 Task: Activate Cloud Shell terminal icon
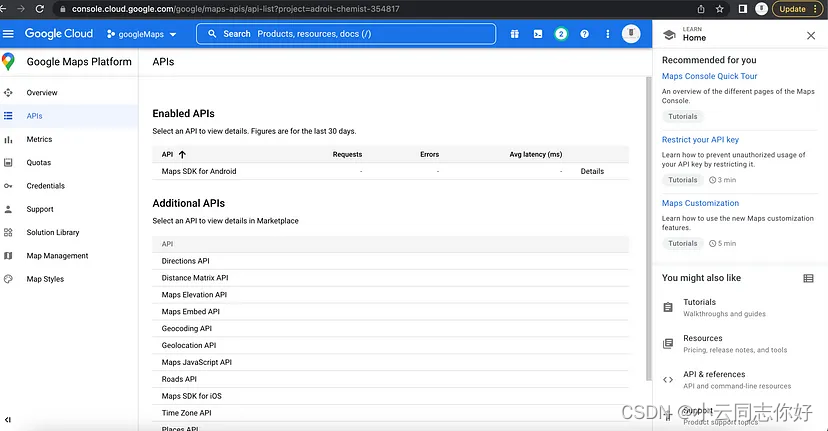pos(538,34)
